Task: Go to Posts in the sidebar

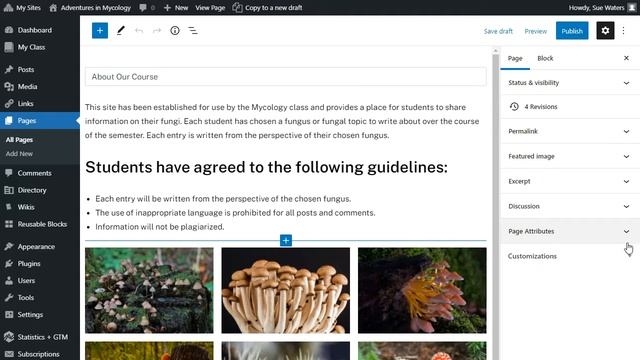Action: 40,69
